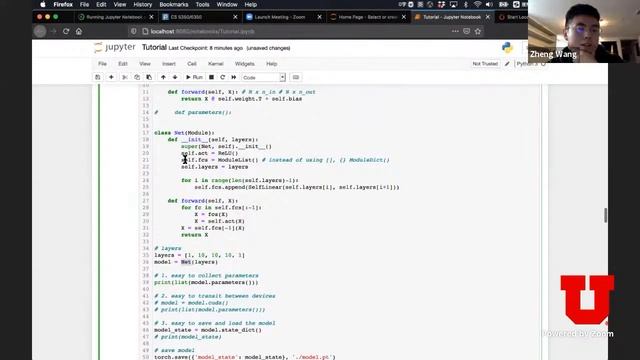Click the Last Checkpoint status text

point(206,48)
